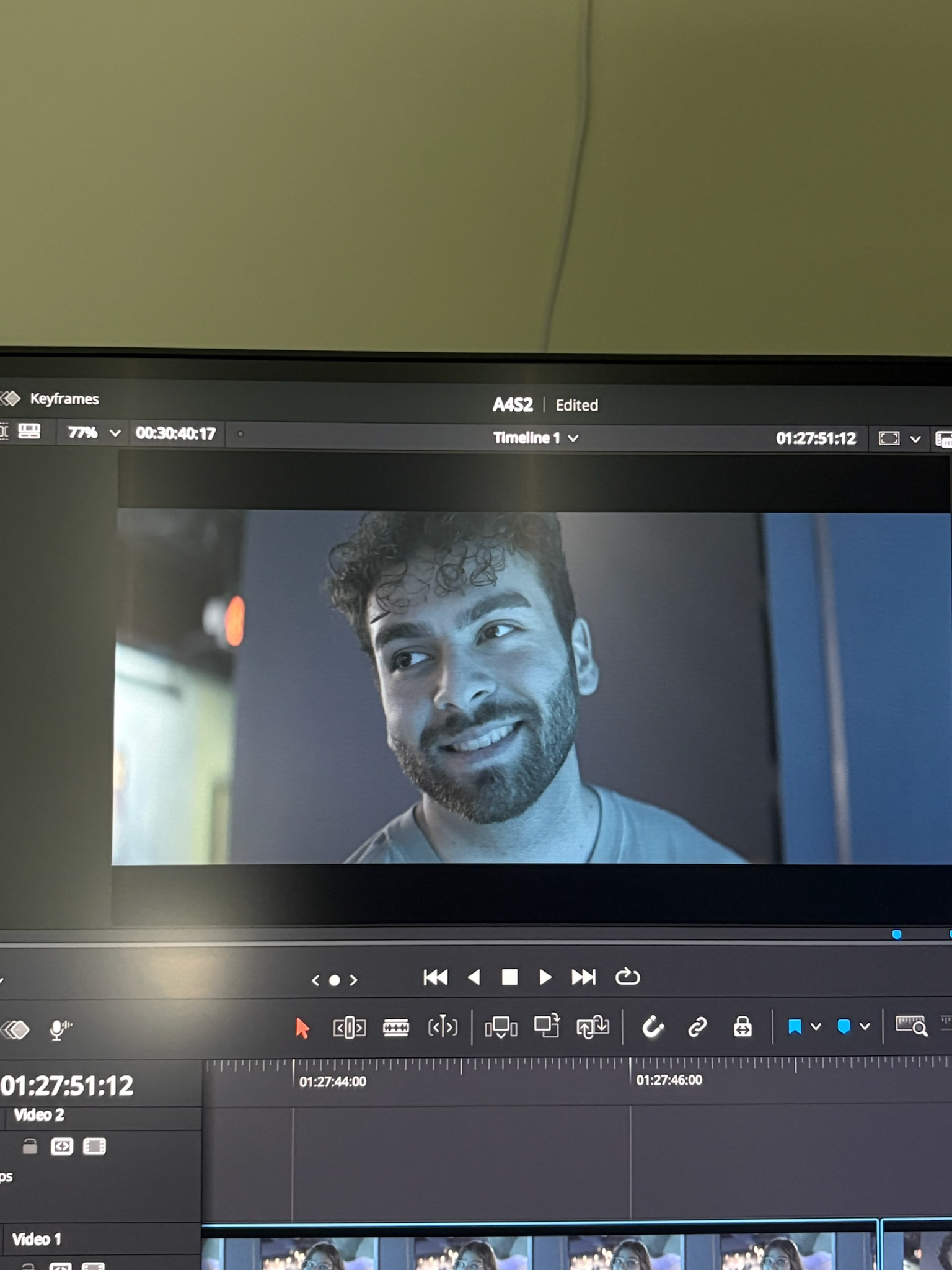Select the Trim Edit Mode tool
952x1270 pixels.
pyautogui.click(x=349, y=1028)
